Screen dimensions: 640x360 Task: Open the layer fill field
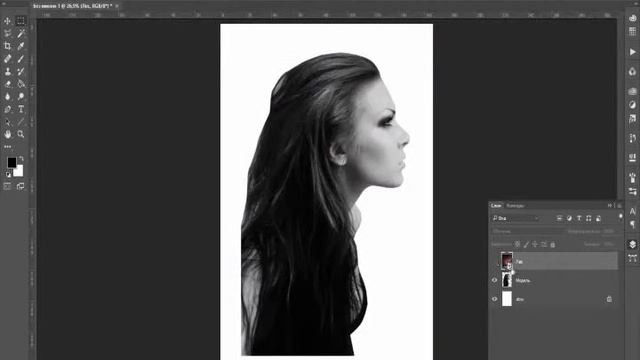[608, 244]
